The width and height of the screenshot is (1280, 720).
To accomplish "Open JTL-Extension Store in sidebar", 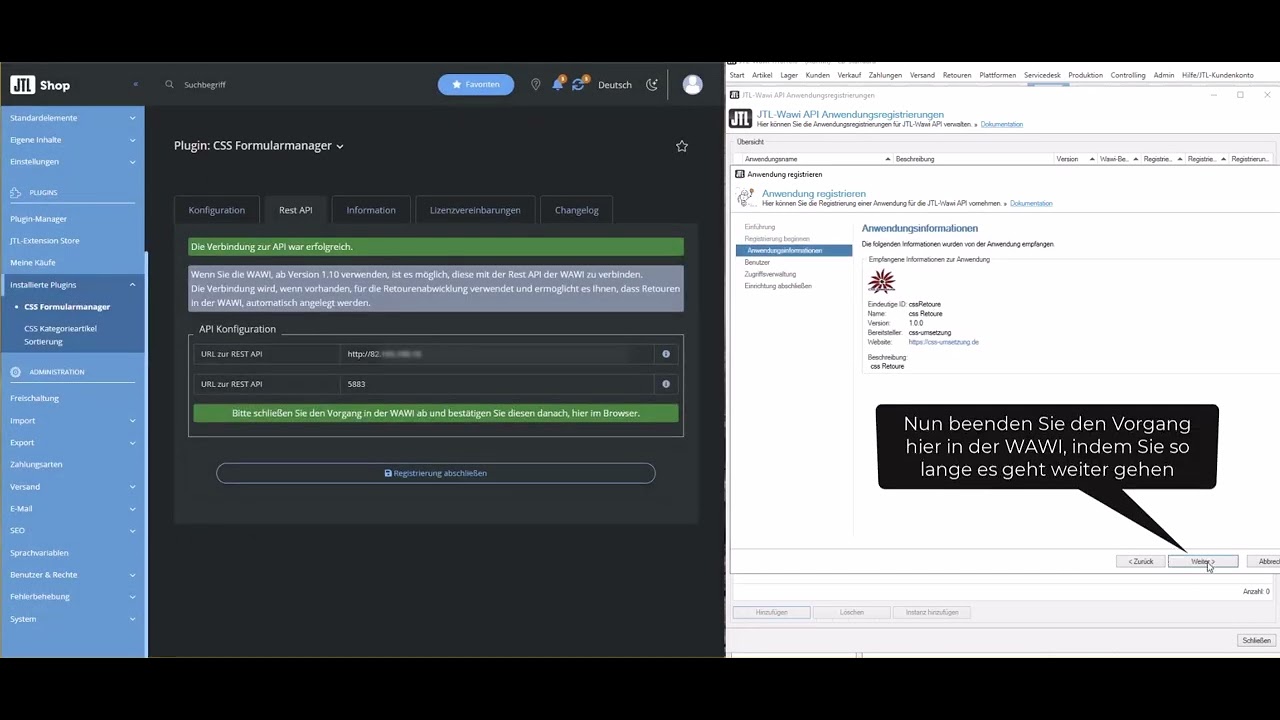I will tap(45, 241).
